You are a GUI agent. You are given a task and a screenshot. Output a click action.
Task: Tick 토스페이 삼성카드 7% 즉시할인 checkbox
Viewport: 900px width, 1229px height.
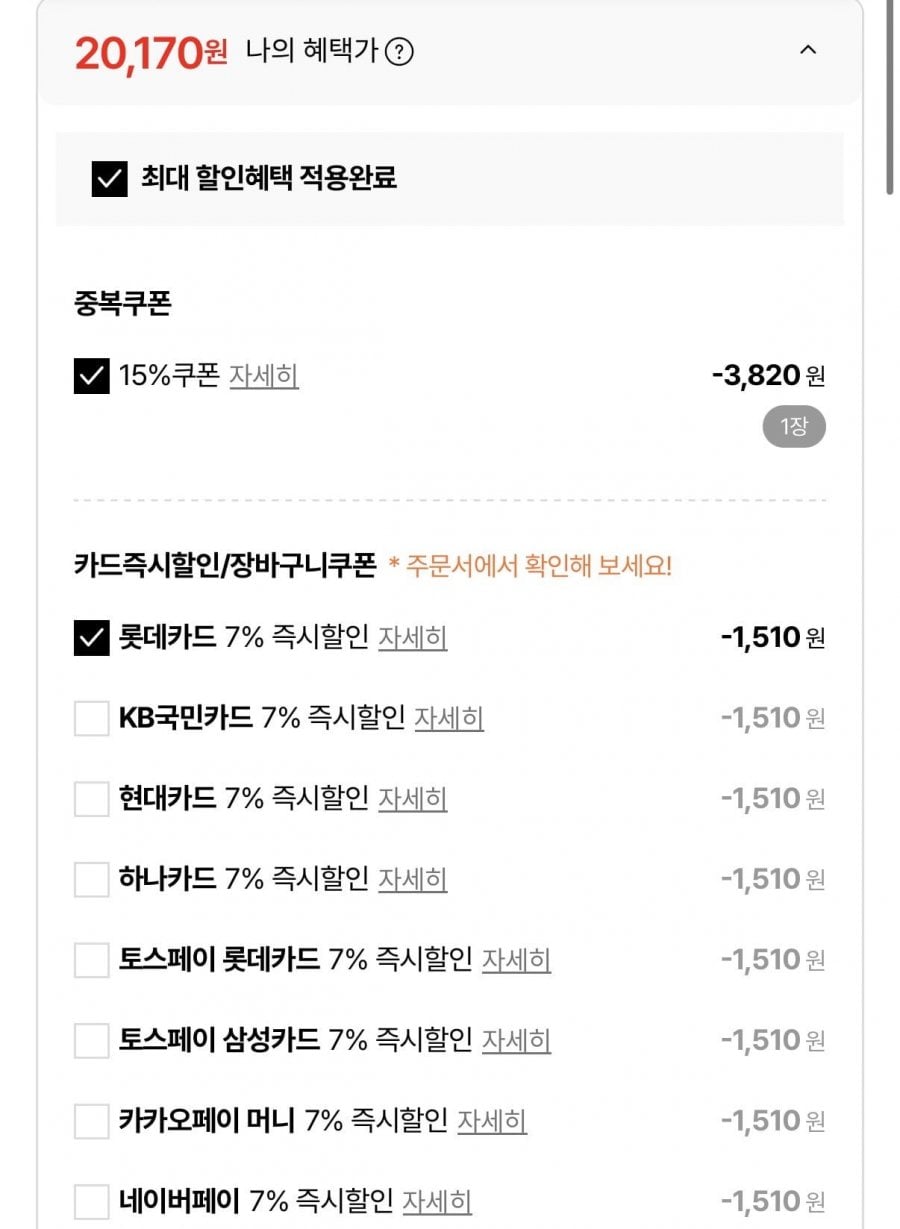91,1040
